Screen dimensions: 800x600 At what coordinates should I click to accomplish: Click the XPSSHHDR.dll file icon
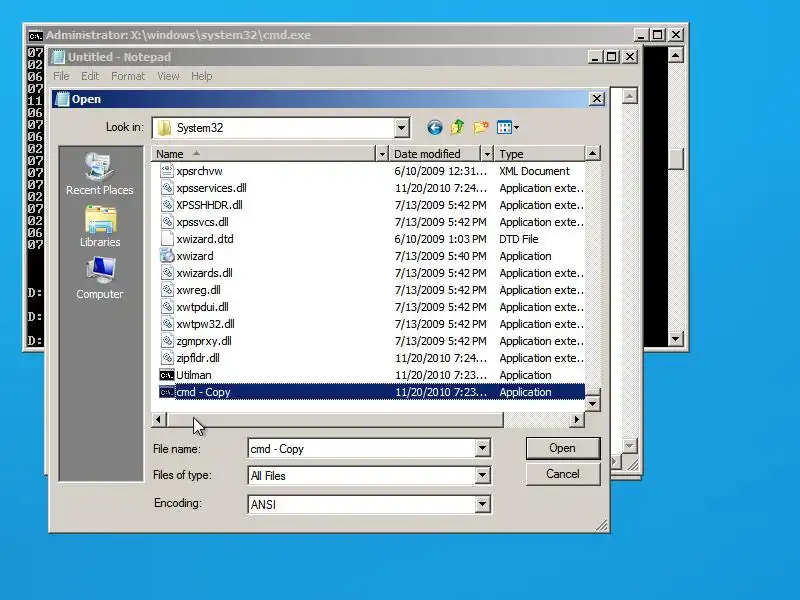tap(167, 205)
